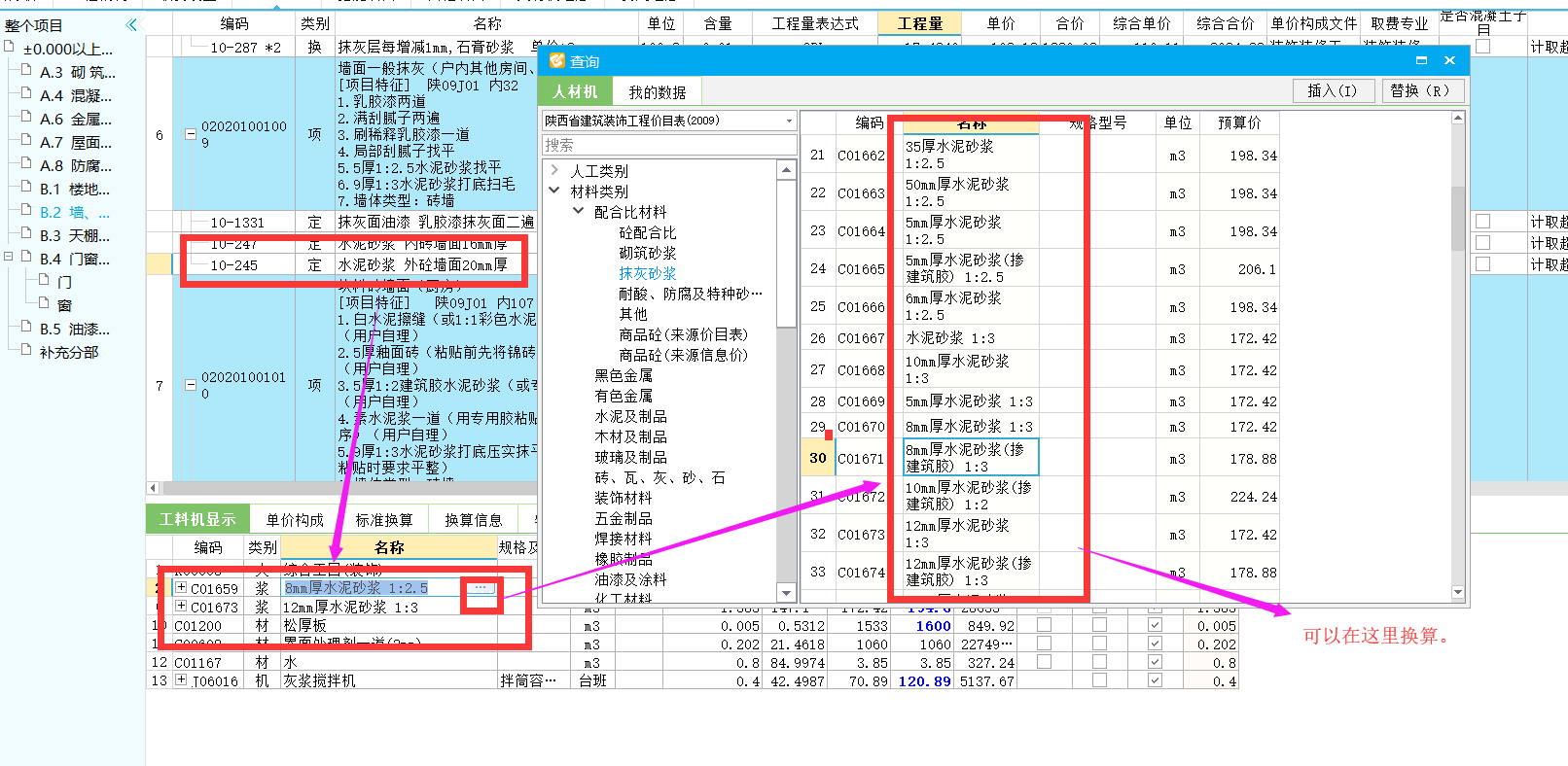Collapse the B.4 门窗 tree node
This screenshot has width=1568, height=766.
coord(9,258)
